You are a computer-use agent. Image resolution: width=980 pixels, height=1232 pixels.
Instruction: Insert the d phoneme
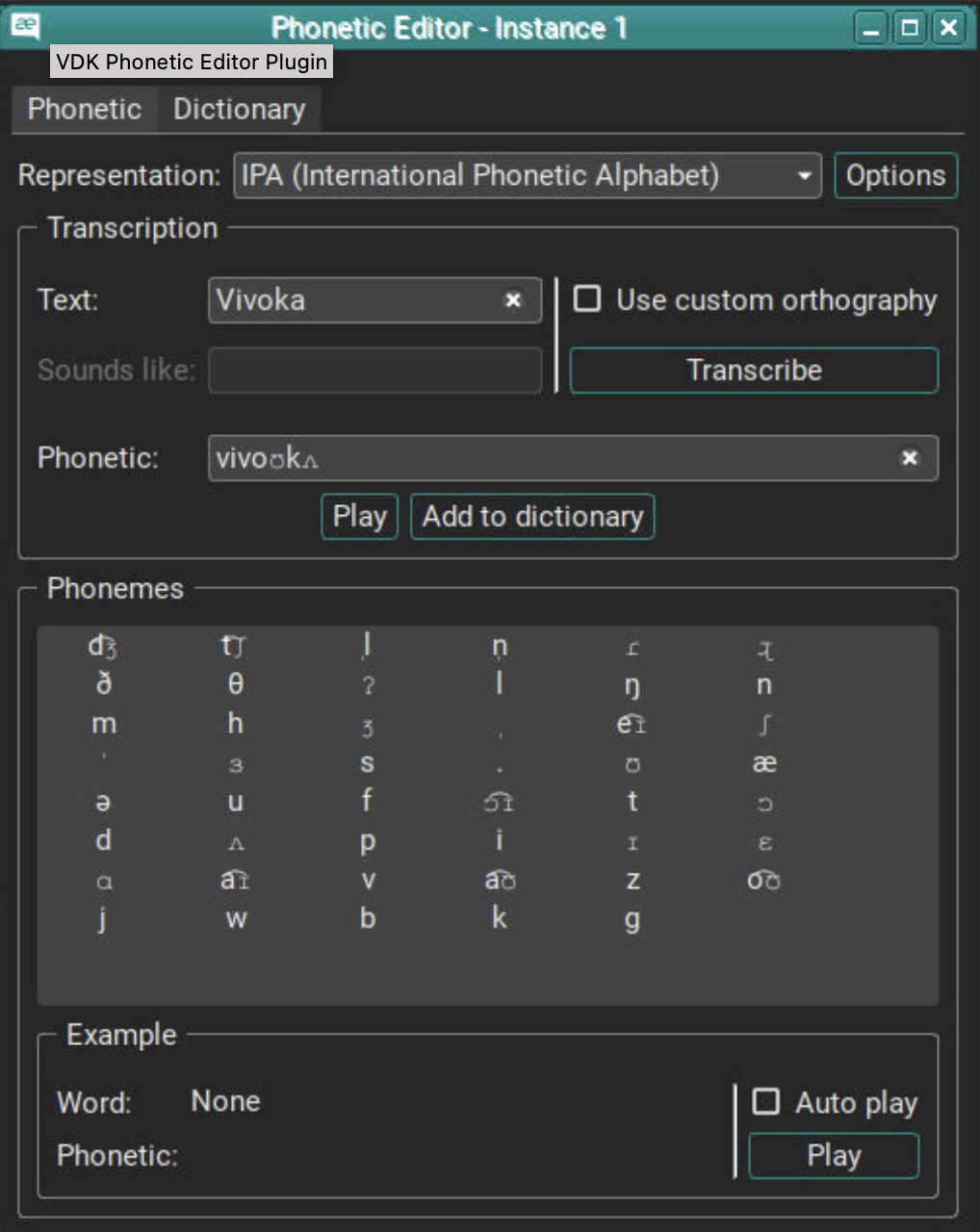tap(104, 840)
